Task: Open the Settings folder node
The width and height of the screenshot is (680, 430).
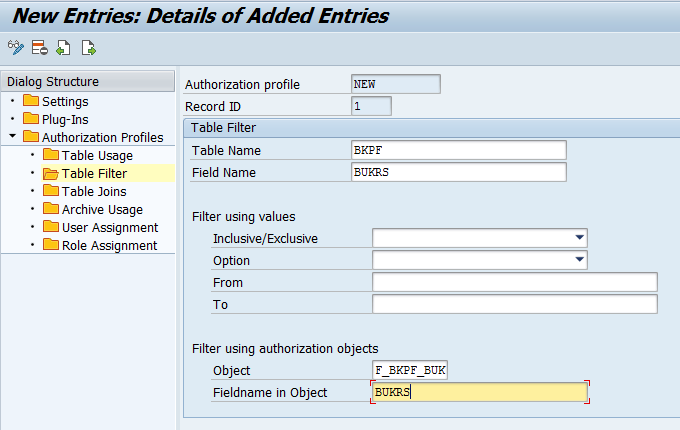Action: (x=65, y=101)
